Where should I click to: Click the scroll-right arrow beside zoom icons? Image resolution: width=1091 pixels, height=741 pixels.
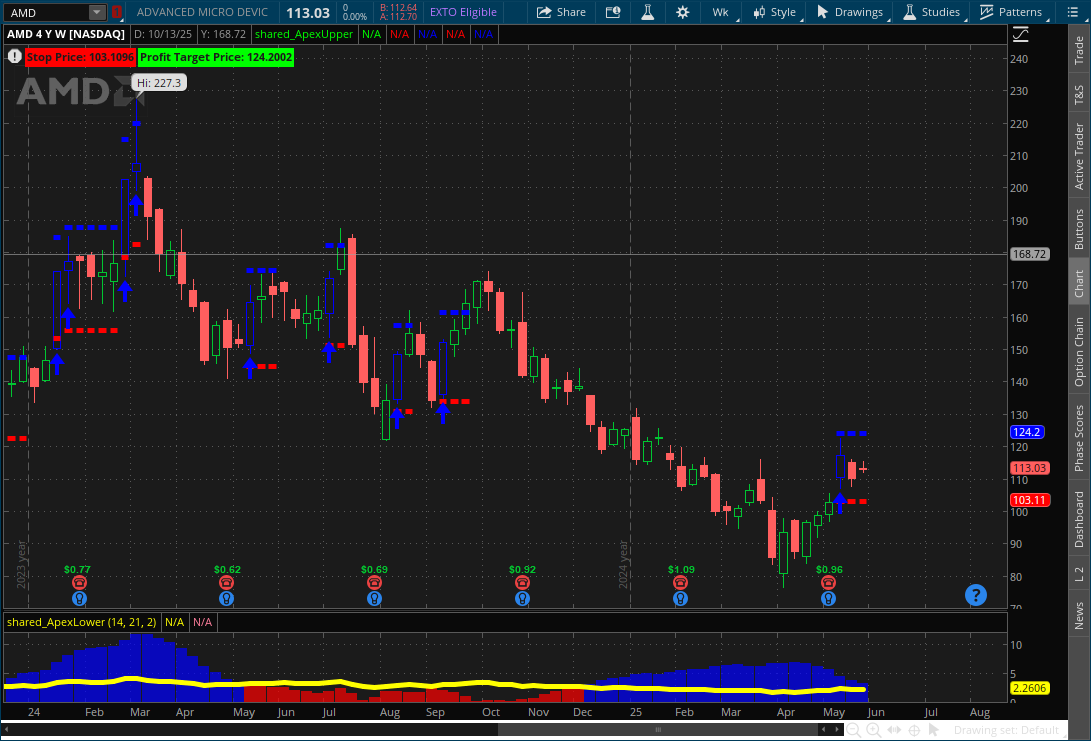(837, 730)
